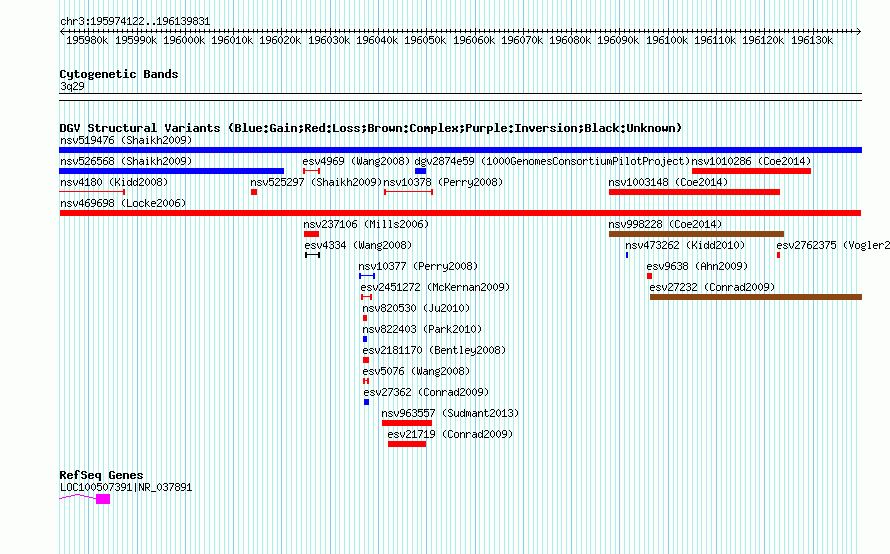Click the red nsv10378 loss span
The width and height of the screenshot is (890, 554).
[409, 192]
